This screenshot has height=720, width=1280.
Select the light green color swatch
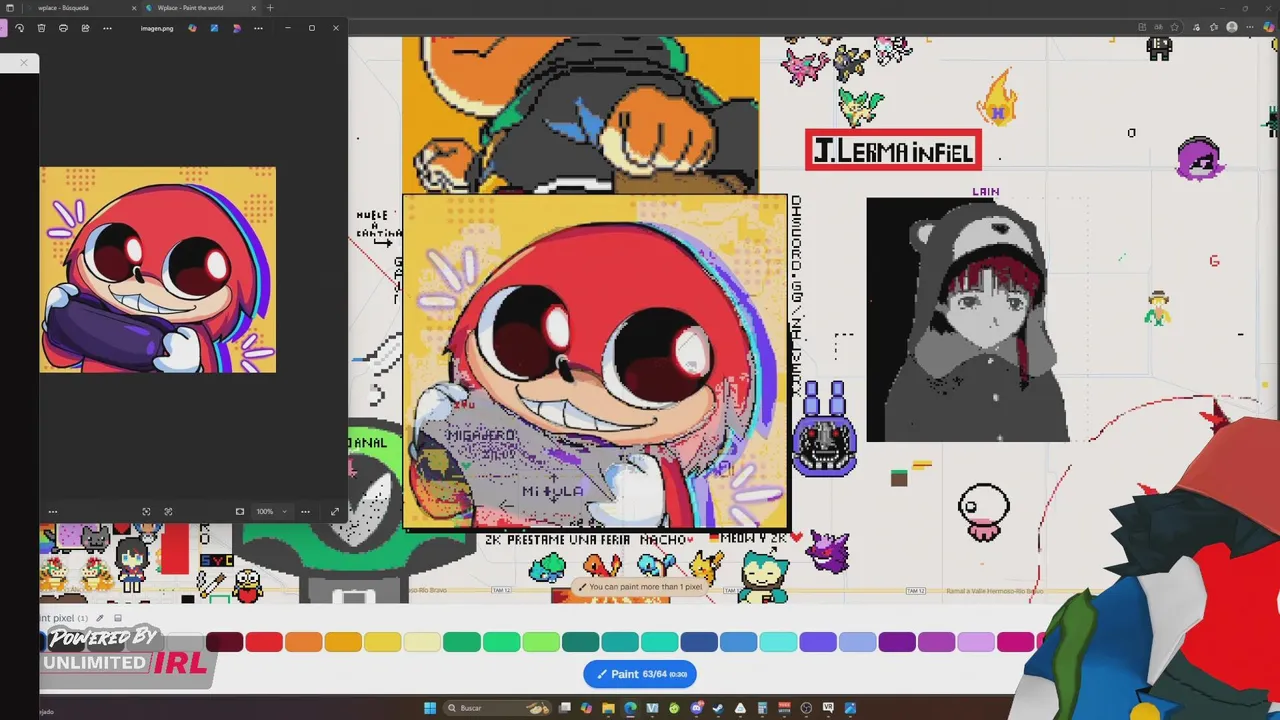coord(541,642)
